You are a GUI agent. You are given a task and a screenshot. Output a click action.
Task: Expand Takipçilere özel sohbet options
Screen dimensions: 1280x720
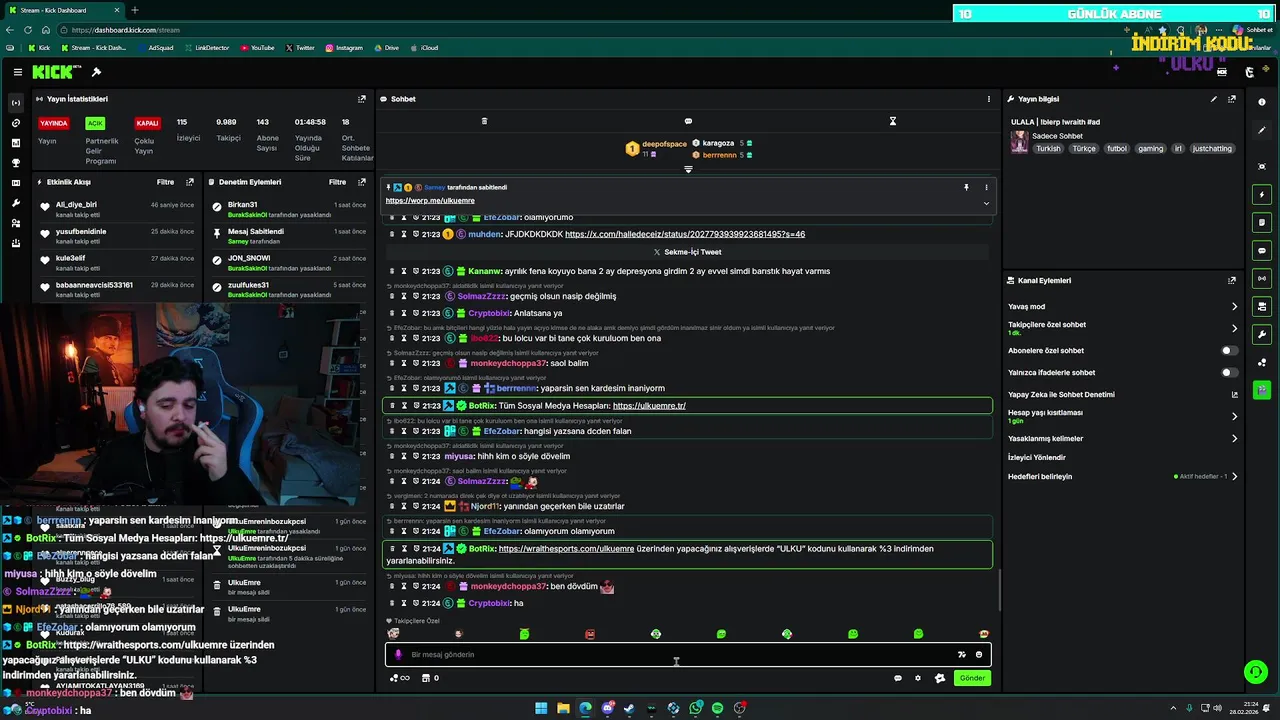pyautogui.click(x=1234, y=328)
